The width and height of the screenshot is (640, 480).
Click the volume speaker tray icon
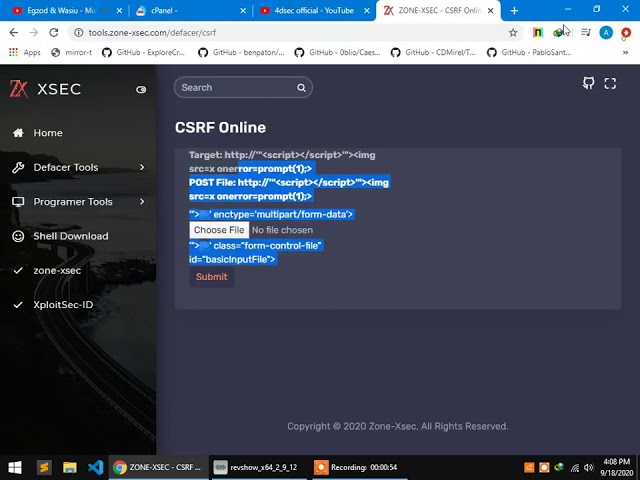click(589, 467)
